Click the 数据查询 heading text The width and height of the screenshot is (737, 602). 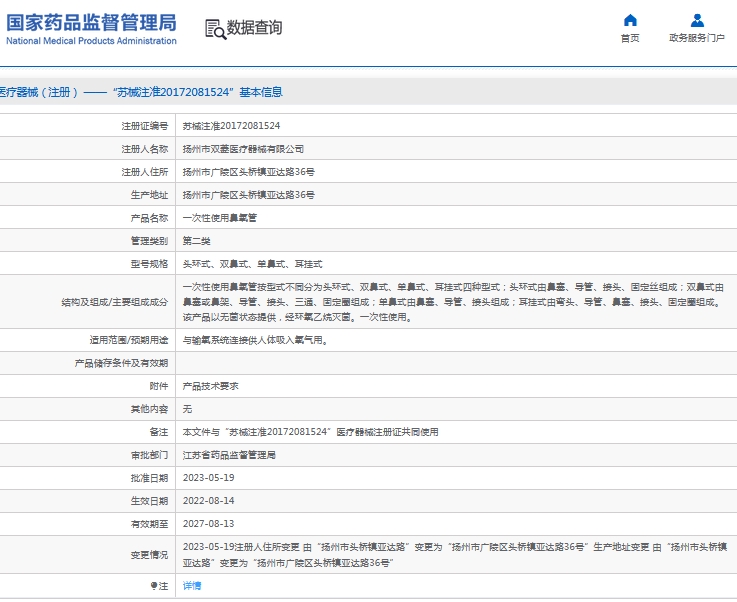[x=254, y=27]
